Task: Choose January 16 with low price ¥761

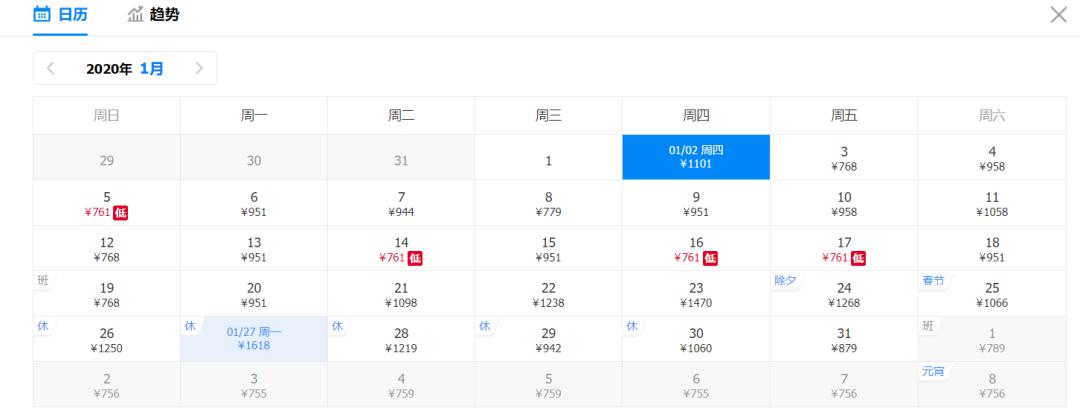Action: coord(696,249)
